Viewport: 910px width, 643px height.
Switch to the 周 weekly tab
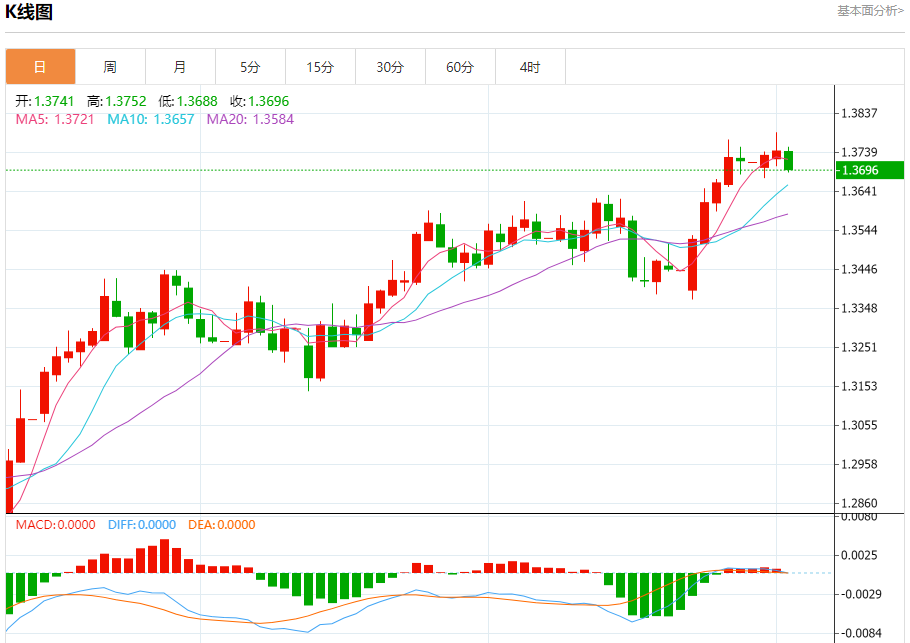(x=110, y=67)
